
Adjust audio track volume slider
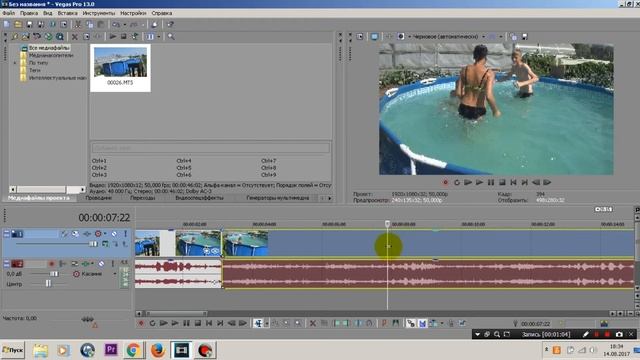pyautogui.click(x=54, y=274)
